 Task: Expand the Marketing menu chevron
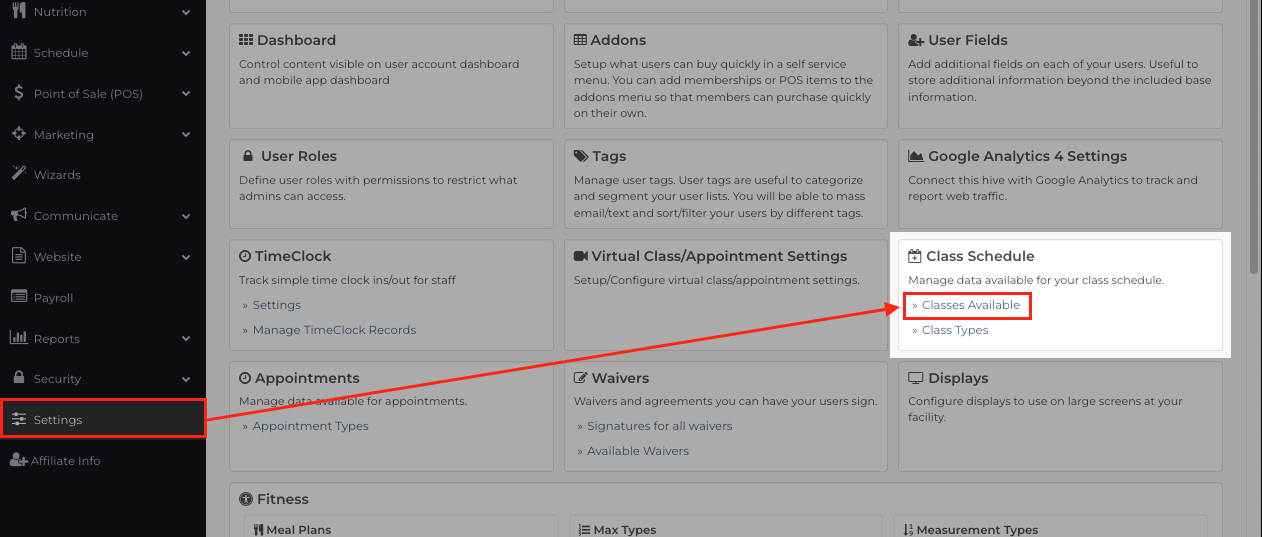187,134
